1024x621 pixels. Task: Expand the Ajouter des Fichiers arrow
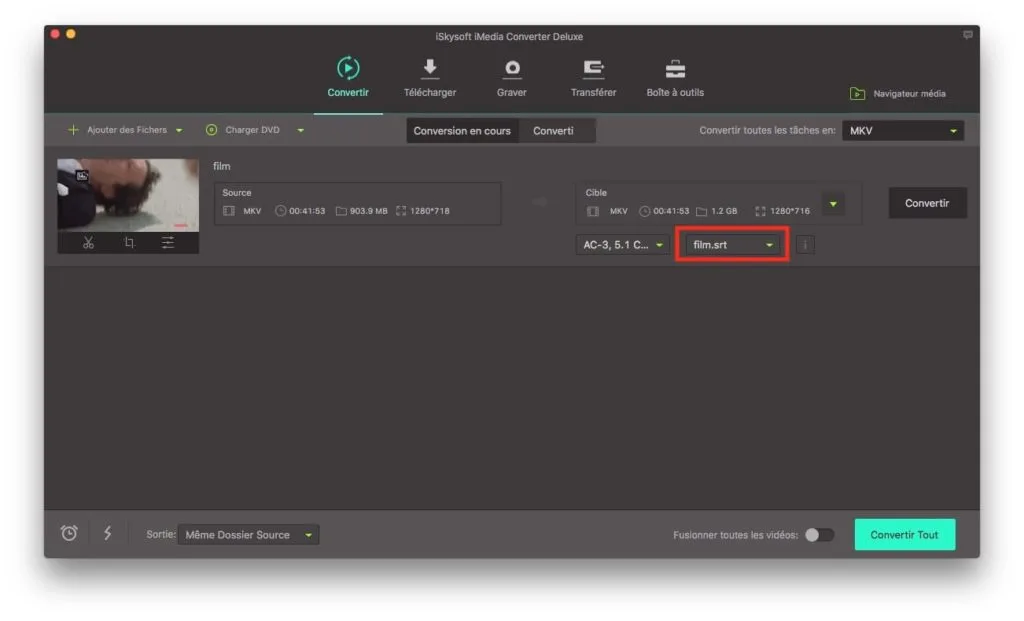click(179, 131)
